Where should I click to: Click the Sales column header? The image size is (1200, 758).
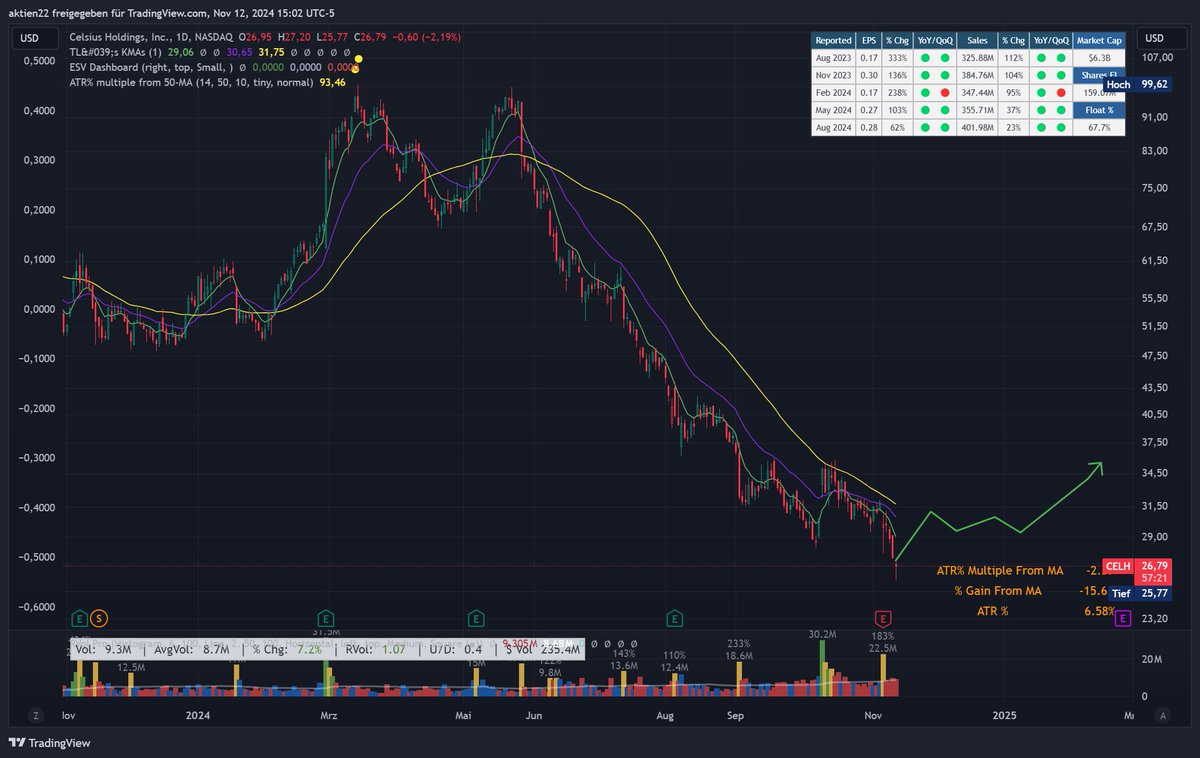[x=977, y=40]
